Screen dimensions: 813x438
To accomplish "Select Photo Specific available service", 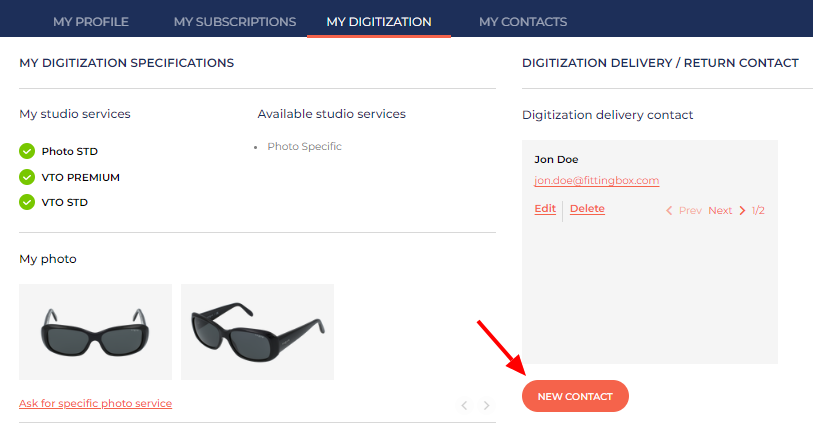I will pos(304,147).
